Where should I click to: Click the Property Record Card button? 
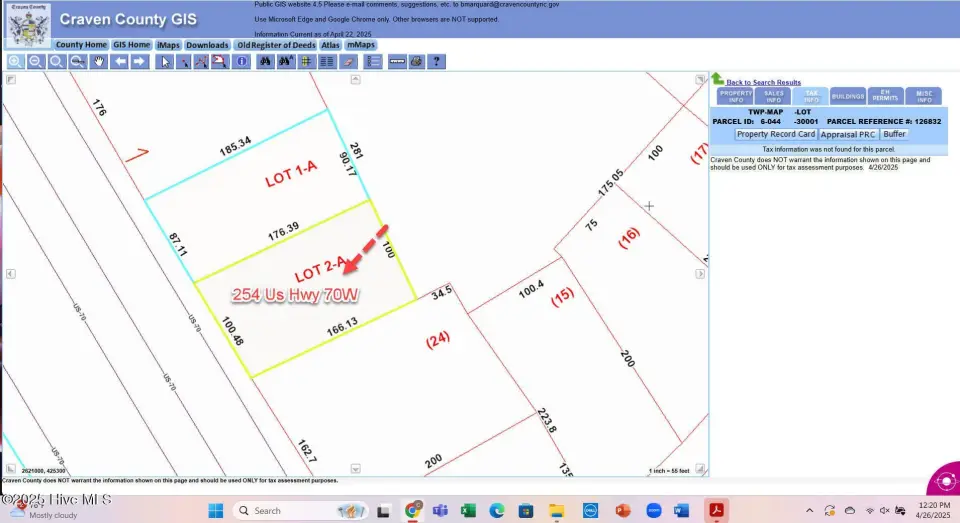tap(775, 134)
